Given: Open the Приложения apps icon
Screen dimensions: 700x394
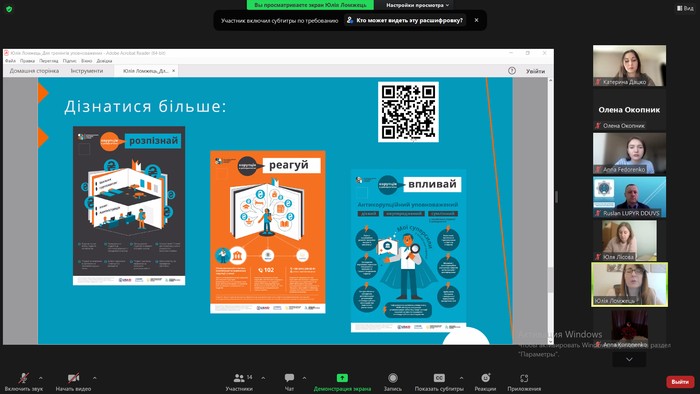Looking at the screenshot, I should tap(524, 378).
